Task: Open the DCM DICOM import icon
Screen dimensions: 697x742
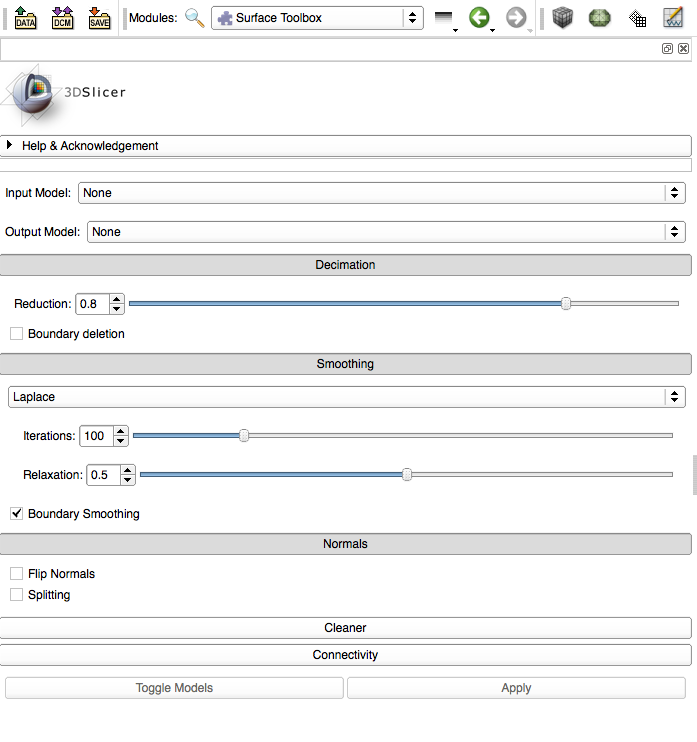Action: (62, 18)
